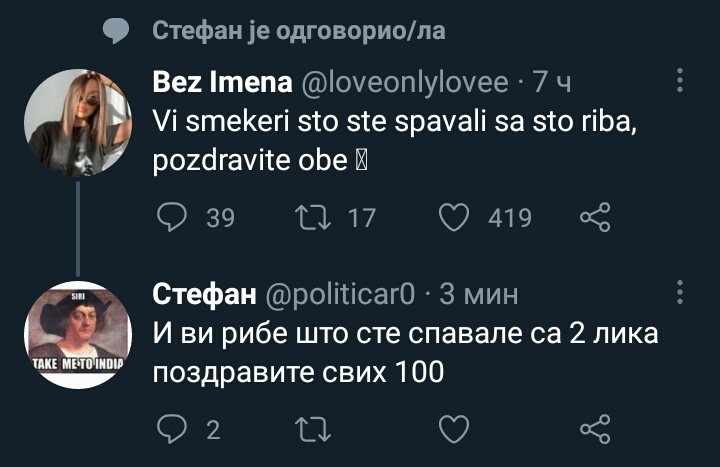The image size is (720, 467).
Task: Reply to Bez Imena's tweet
Action: tap(173, 218)
